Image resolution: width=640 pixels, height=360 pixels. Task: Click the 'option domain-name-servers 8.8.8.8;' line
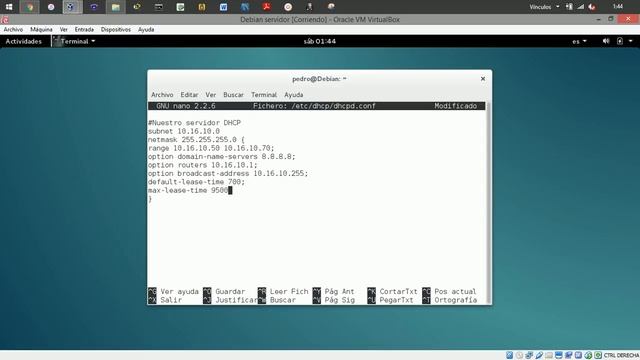221,157
